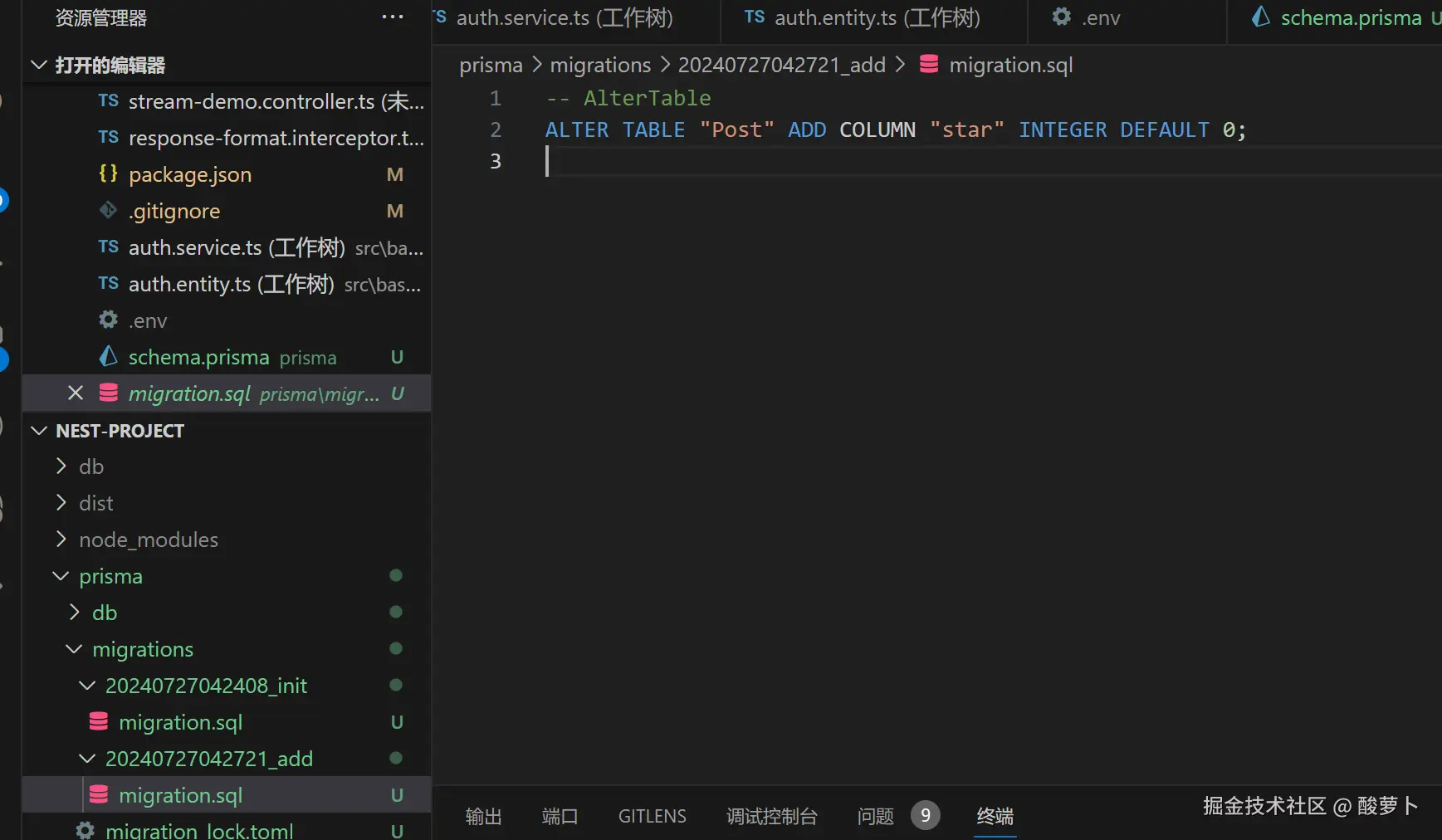This screenshot has width=1442, height=840.
Task: Open .env from the open editors list
Action: tap(227, 320)
